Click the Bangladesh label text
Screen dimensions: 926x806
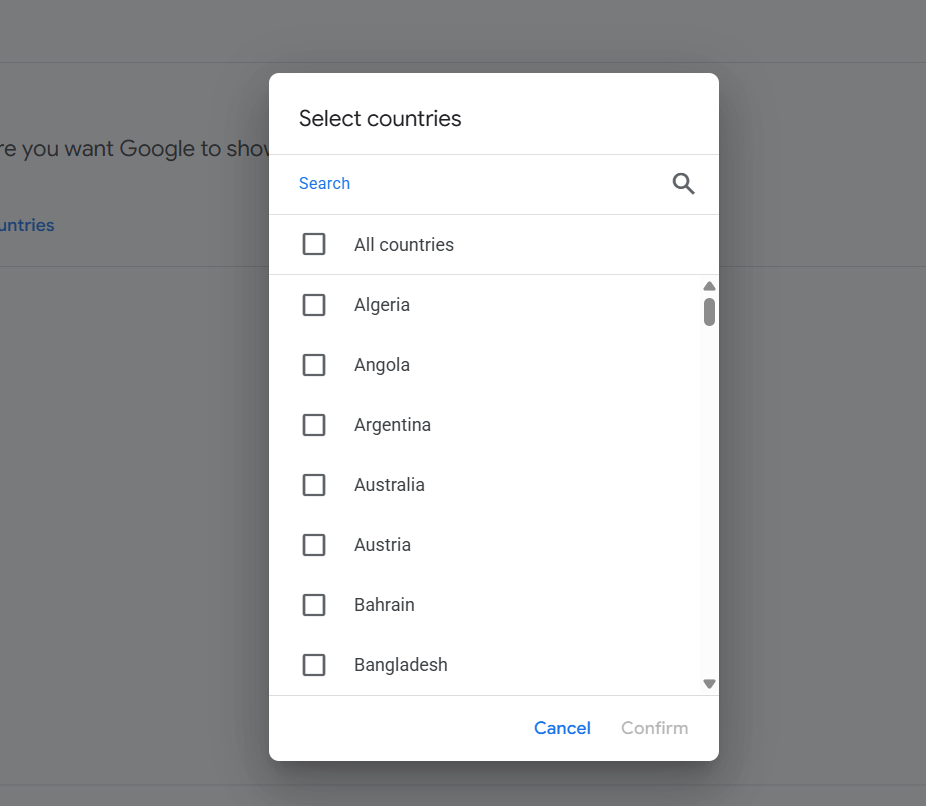tap(400, 665)
